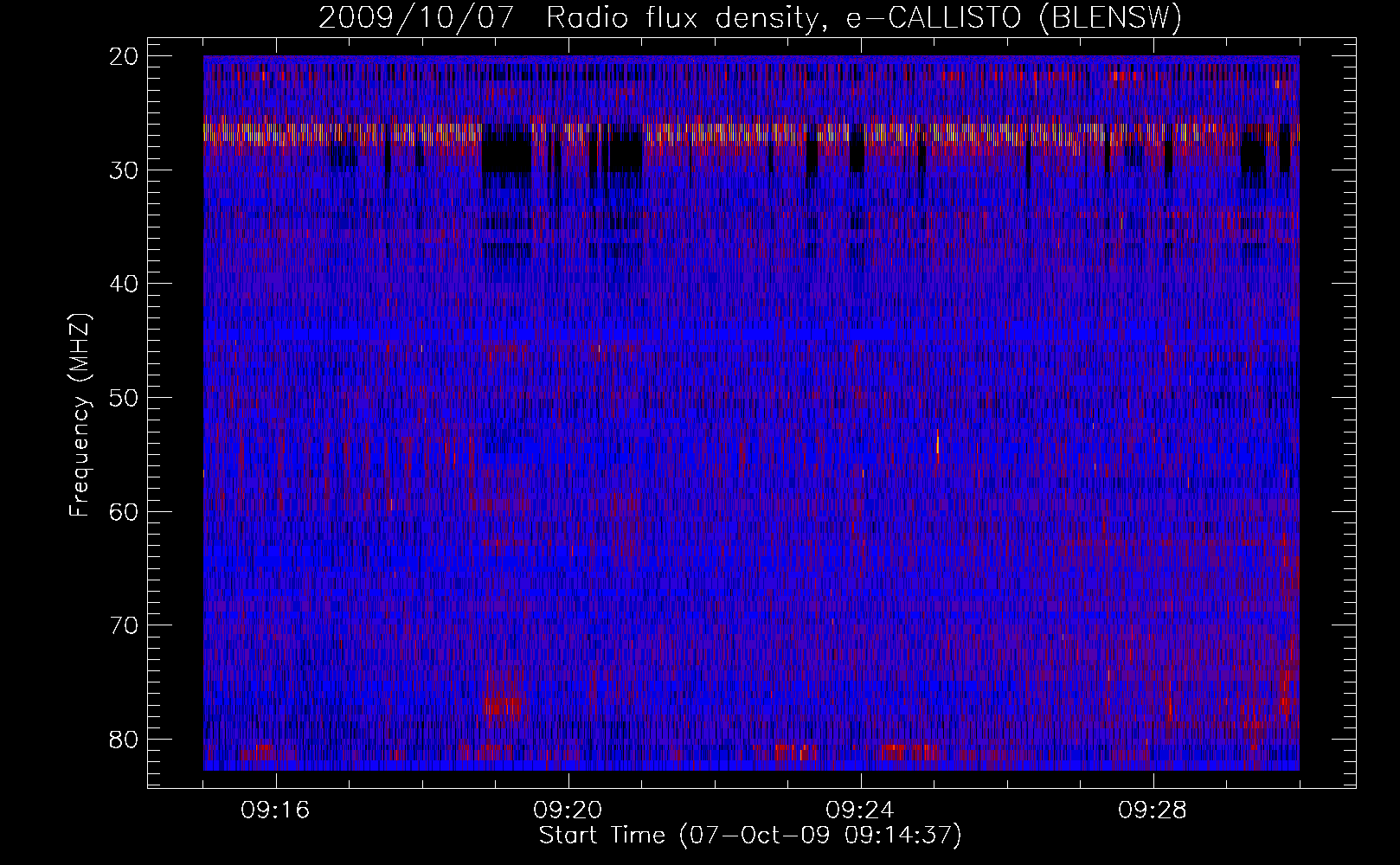Click the 40 MHz frequency tick label
The height and width of the screenshot is (865, 1400).
[x=125, y=284]
